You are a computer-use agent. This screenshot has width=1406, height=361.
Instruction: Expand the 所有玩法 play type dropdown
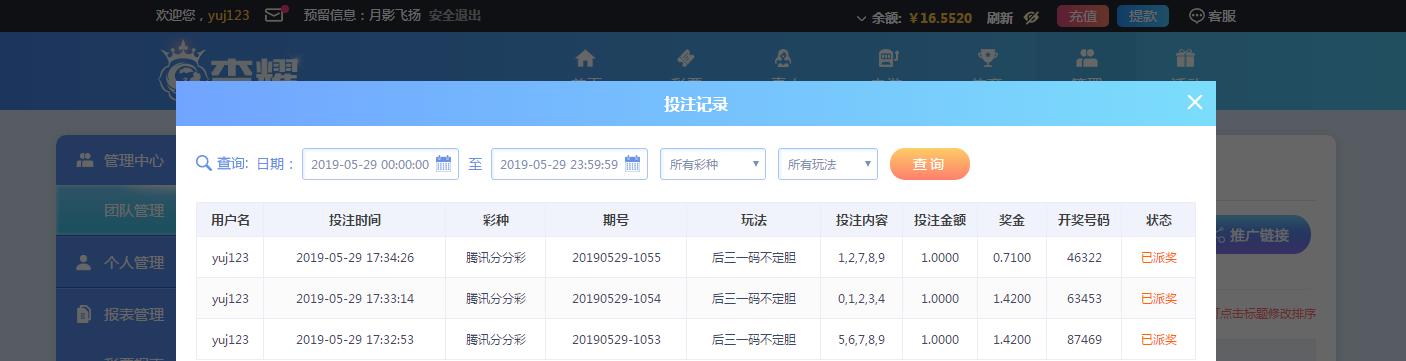click(828, 164)
